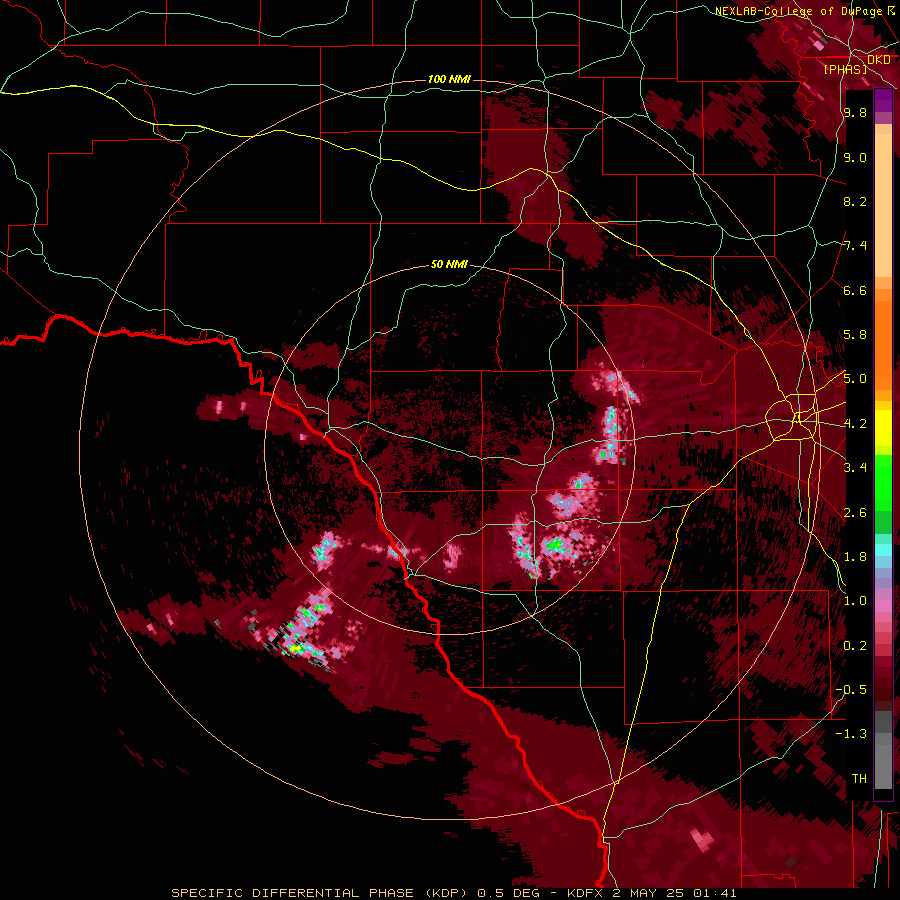Viewport: 900px width, 900px height.
Task: Click the -0.5 legend value
Action: tap(851, 690)
